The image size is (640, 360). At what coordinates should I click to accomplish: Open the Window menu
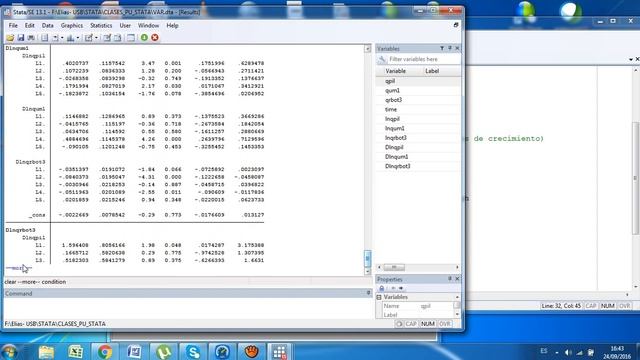point(148,25)
